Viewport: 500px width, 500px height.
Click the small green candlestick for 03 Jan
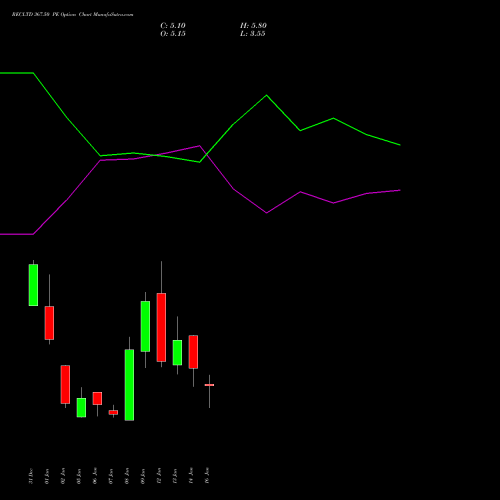(x=81, y=407)
